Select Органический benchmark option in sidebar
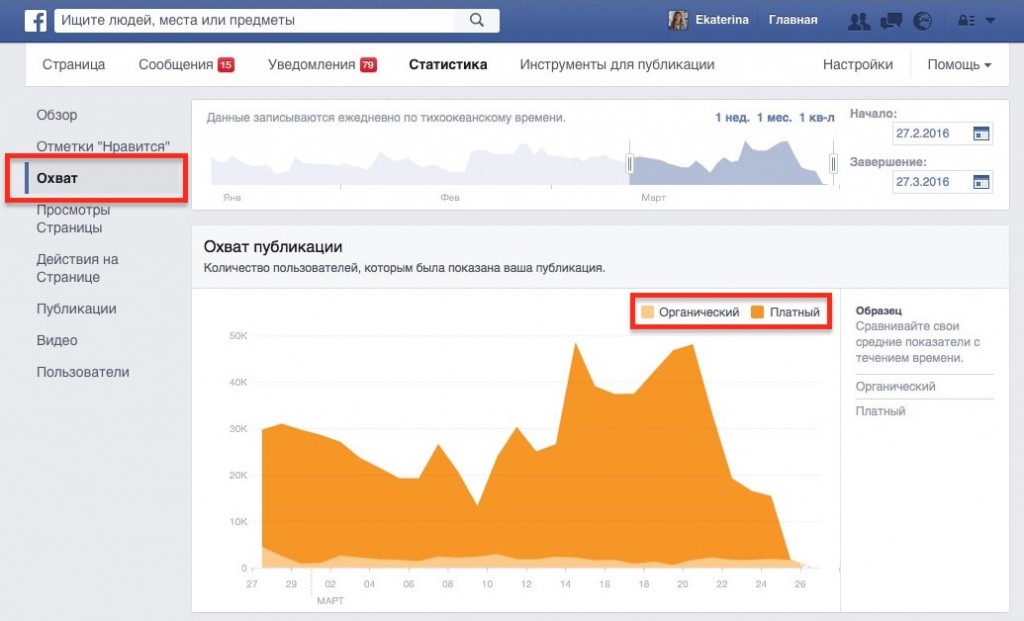Image resolution: width=1024 pixels, height=621 pixels. 895,386
